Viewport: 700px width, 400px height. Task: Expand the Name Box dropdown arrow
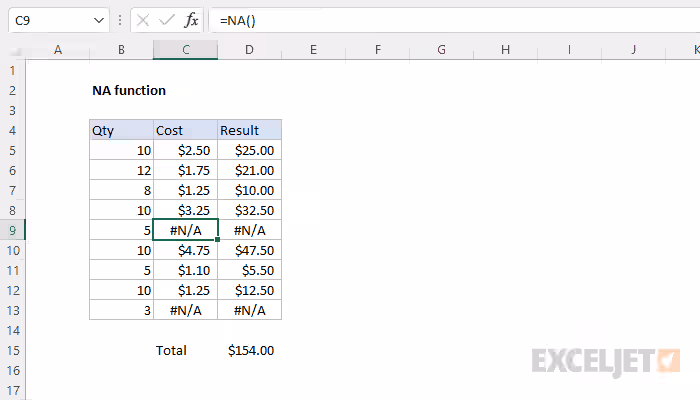pos(99,21)
